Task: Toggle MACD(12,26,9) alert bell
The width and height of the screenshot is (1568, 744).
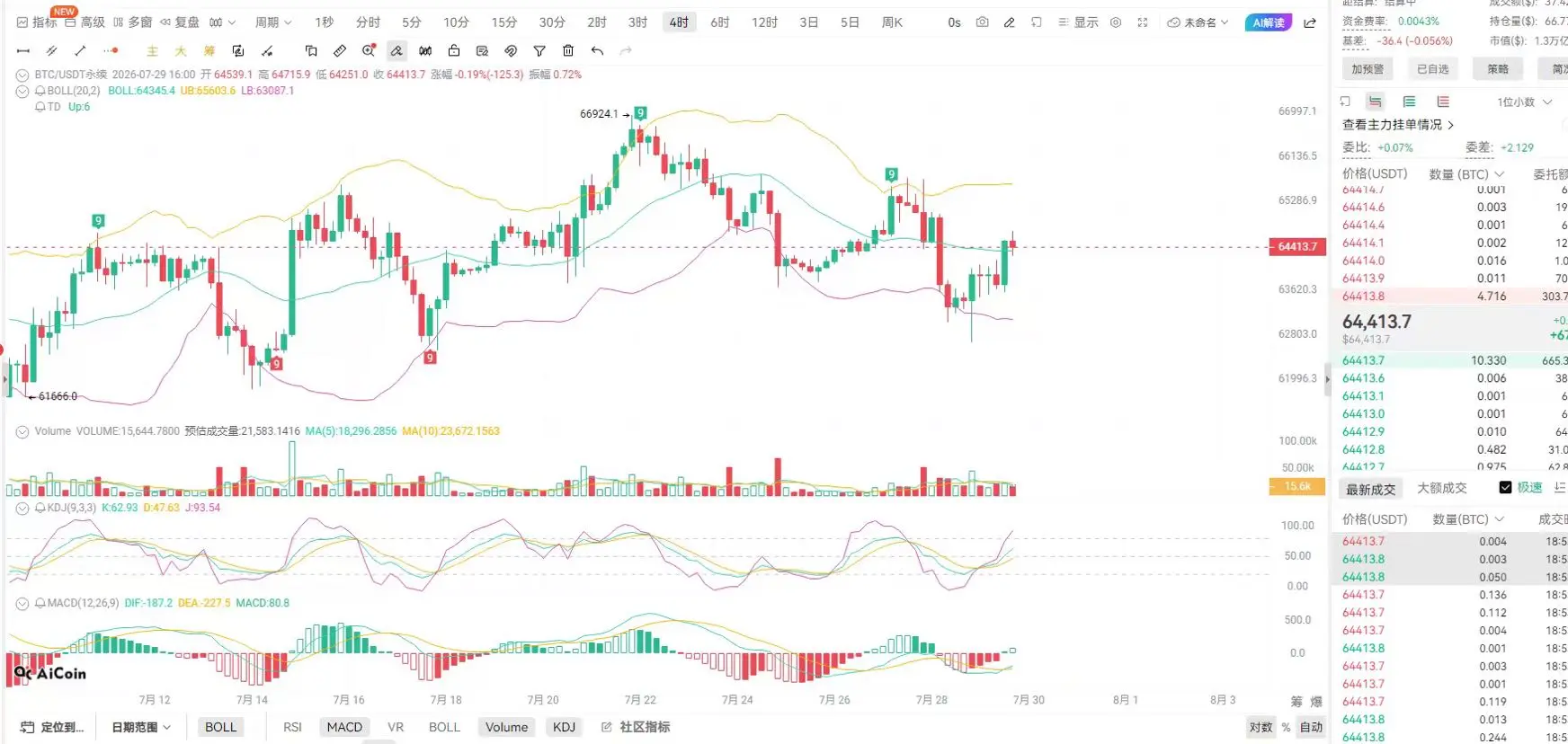Action: click(x=40, y=603)
